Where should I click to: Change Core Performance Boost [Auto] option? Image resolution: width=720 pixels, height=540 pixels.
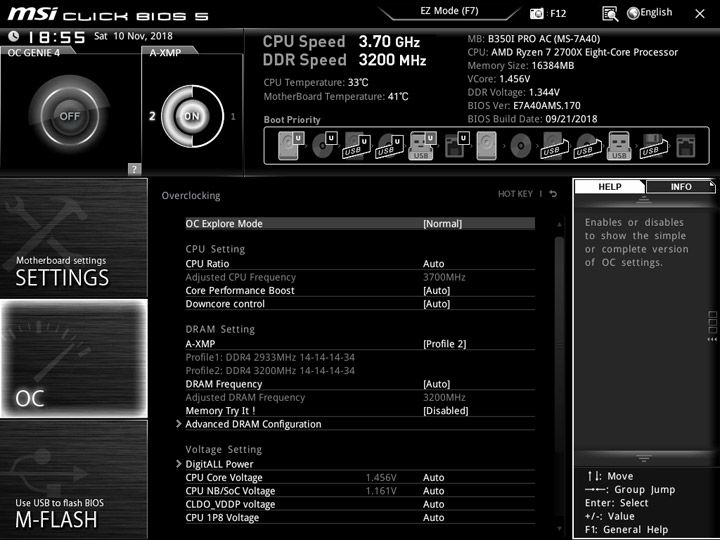coord(436,290)
